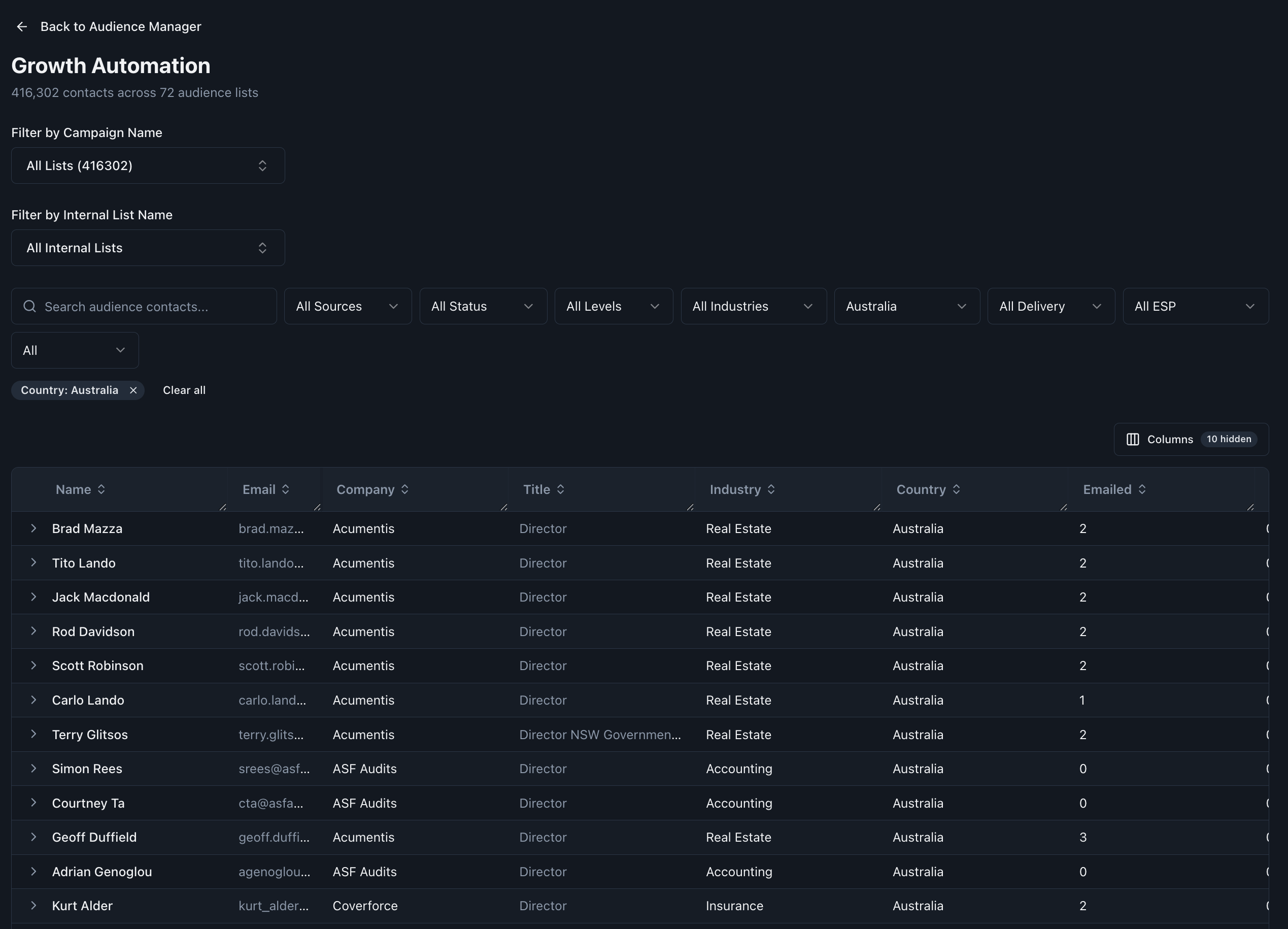
Task: Click the back arrow icon
Action: 22,27
